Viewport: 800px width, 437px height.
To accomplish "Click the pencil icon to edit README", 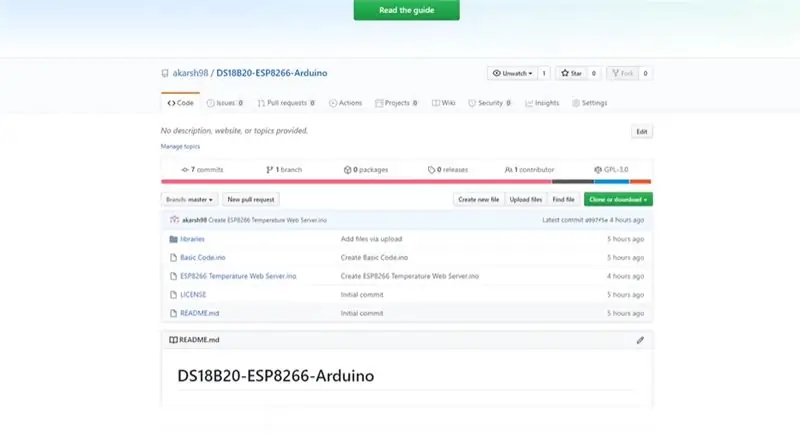I will [640, 340].
